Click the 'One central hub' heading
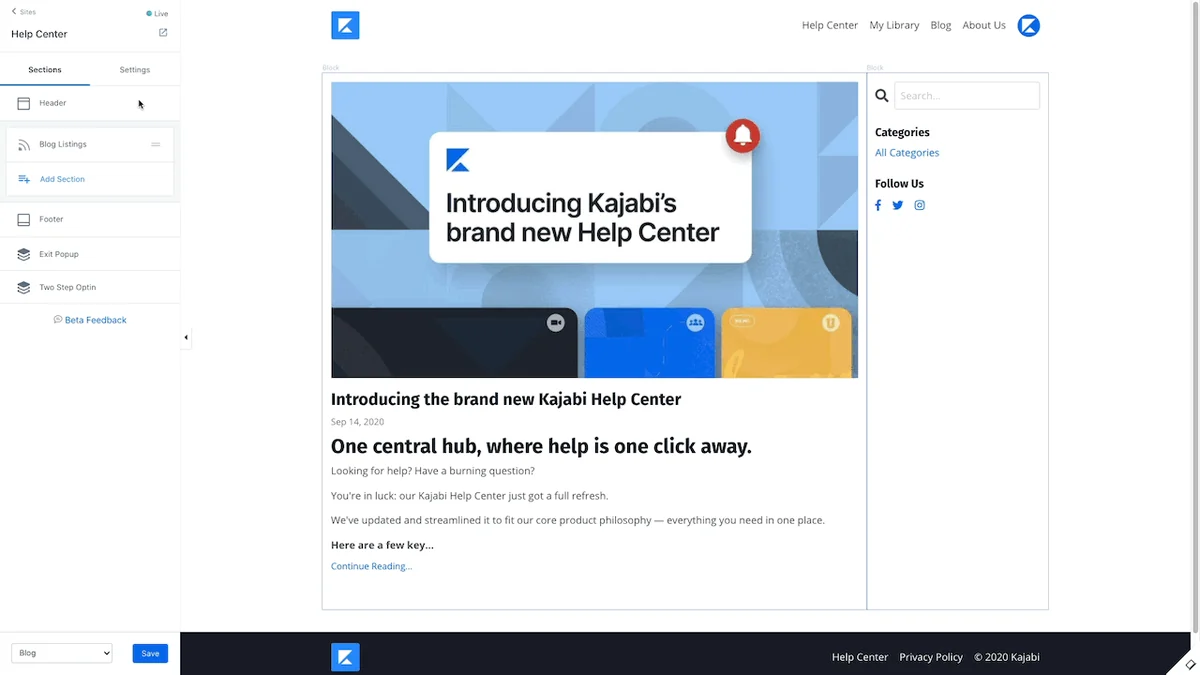Screen dimensions: 1200x675 pyautogui.click(x=541, y=446)
